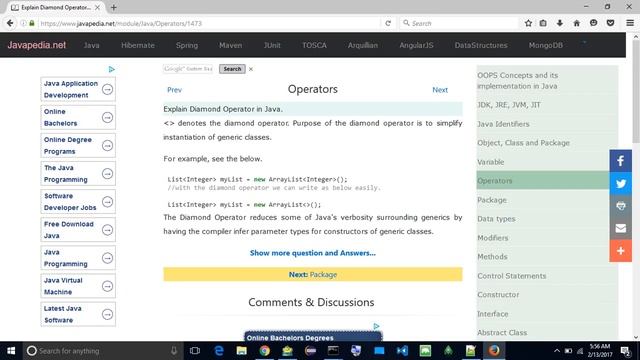Screen dimensions: 640x360
Task: Open the Pocket icon in toolbar
Action: point(610,23)
